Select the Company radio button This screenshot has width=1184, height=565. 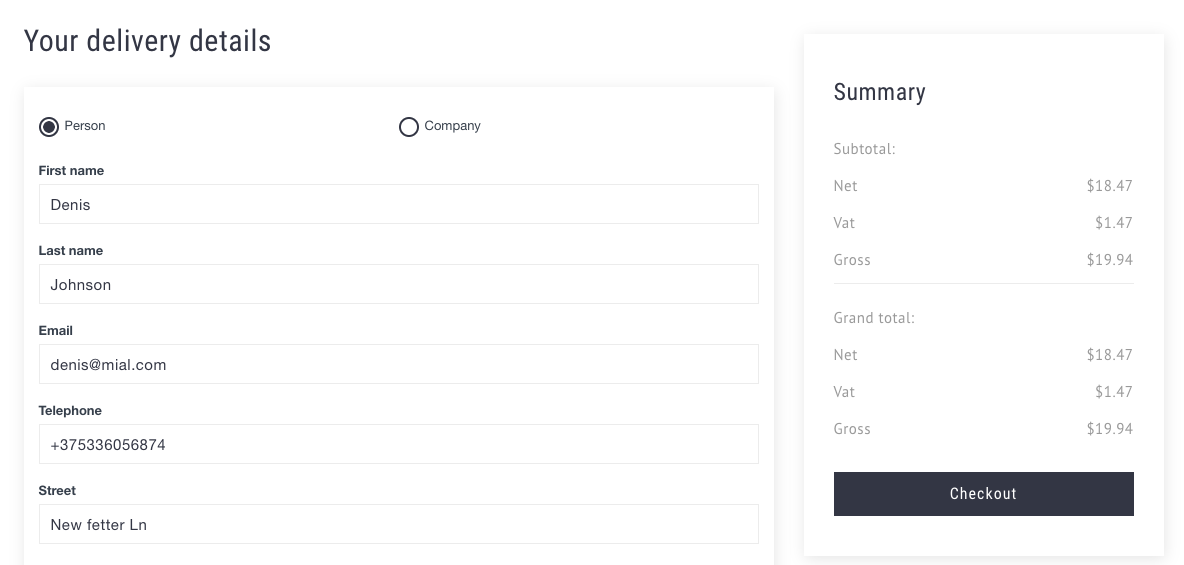tap(409, 127)
